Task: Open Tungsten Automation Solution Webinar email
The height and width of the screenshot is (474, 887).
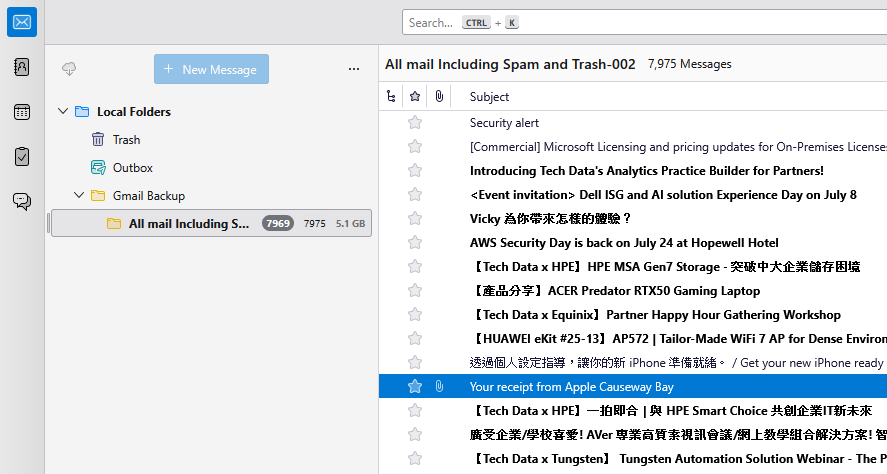Action: pyautogui.click(x=678, y=459)
